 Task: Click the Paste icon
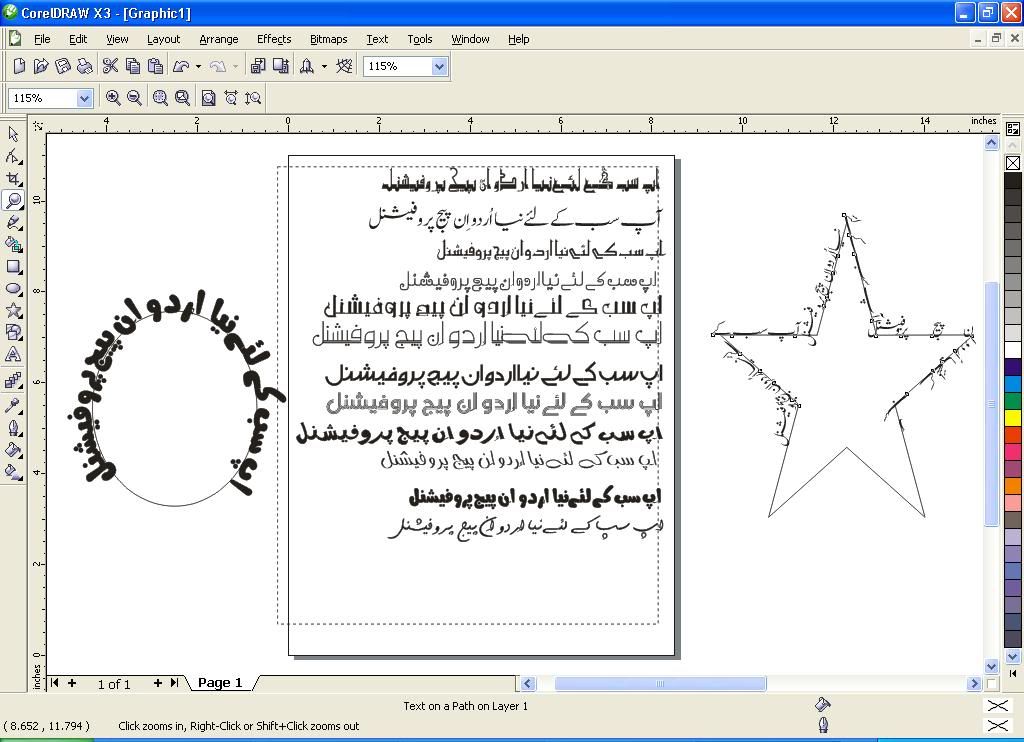(155, 66)
